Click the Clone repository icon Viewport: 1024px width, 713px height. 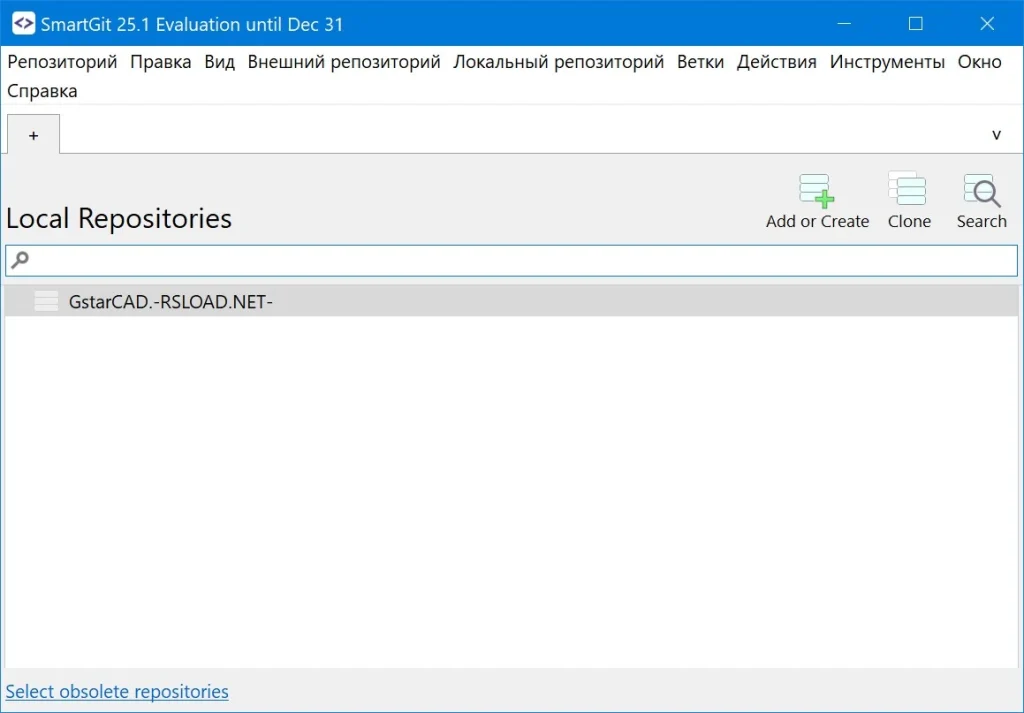[908, 190]
